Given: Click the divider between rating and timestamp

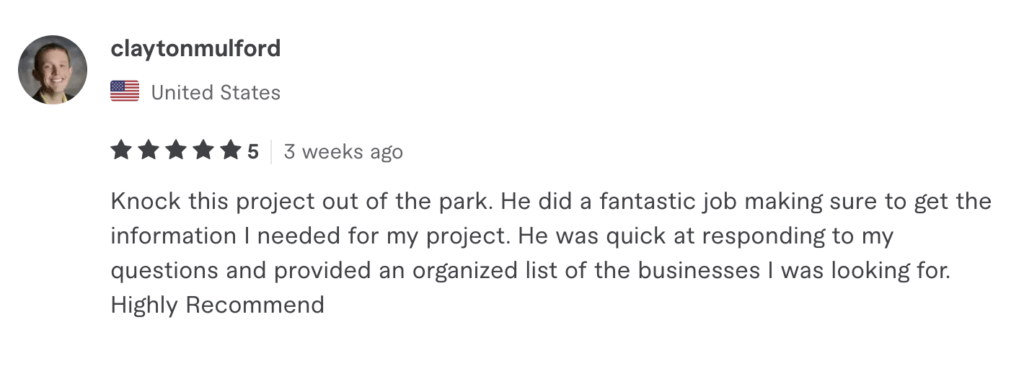Looking at the screenshot, I should click(x=271, y=152).
